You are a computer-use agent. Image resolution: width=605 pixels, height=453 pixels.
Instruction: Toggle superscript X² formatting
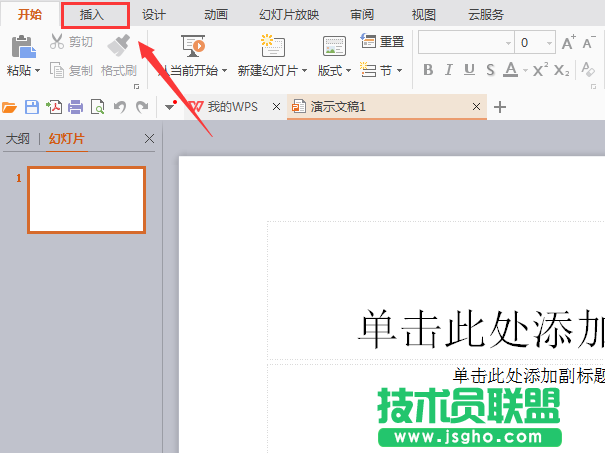[x=540, y=70]
